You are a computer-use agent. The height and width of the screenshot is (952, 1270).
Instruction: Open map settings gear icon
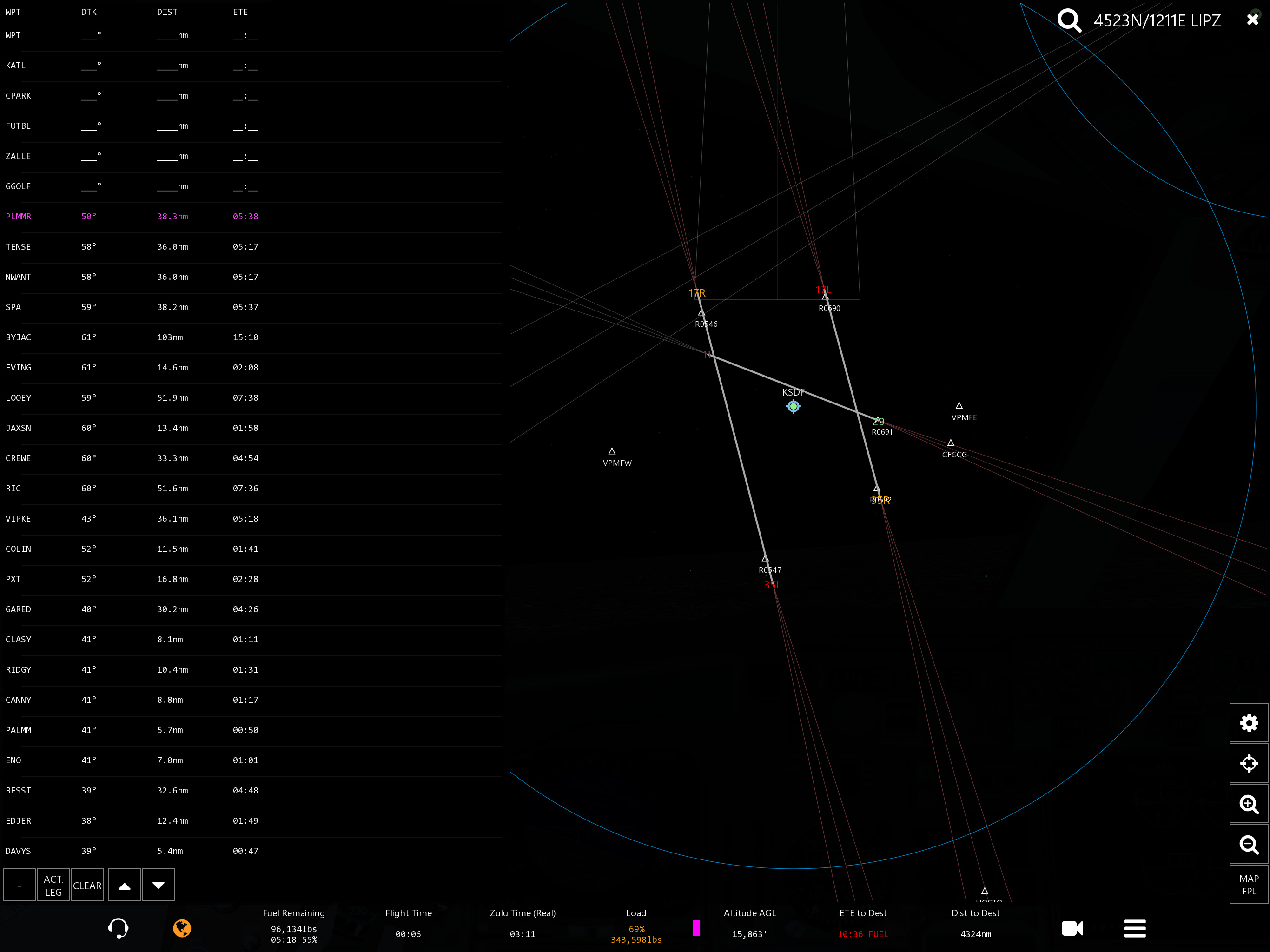(1249, 723)
